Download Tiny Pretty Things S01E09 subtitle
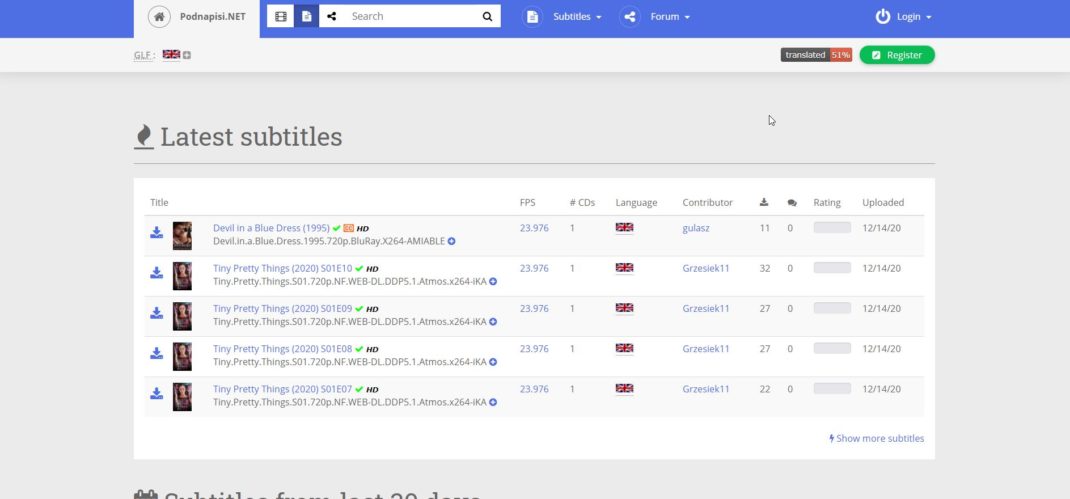1070x499 pixels. 156,313
